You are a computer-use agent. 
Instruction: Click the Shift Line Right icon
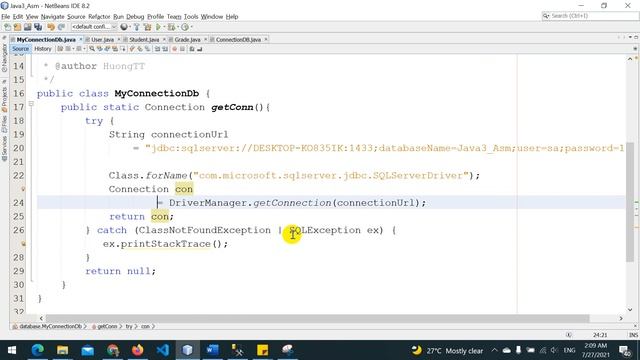(165, 49)
